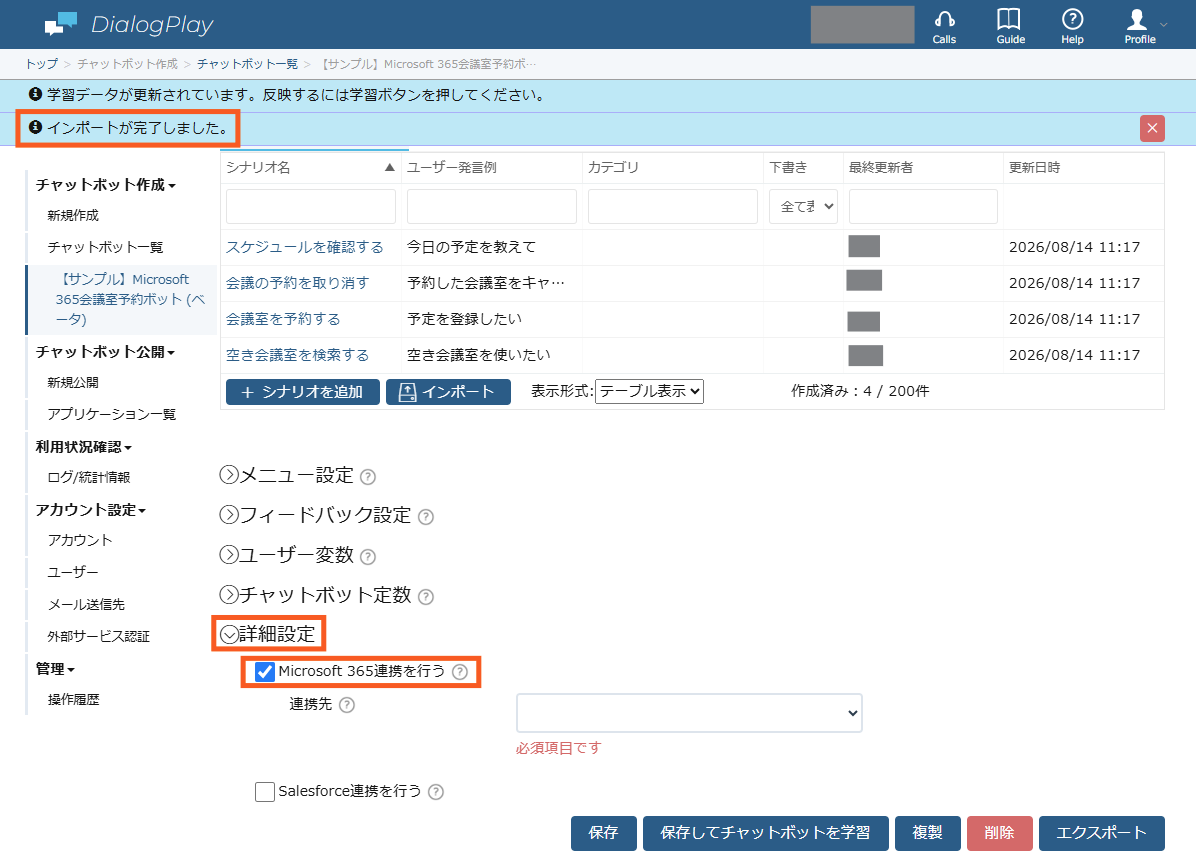Open メール送信先 in sidebar
Screen dimensions: 1196x861
click(x=86, y=605)
